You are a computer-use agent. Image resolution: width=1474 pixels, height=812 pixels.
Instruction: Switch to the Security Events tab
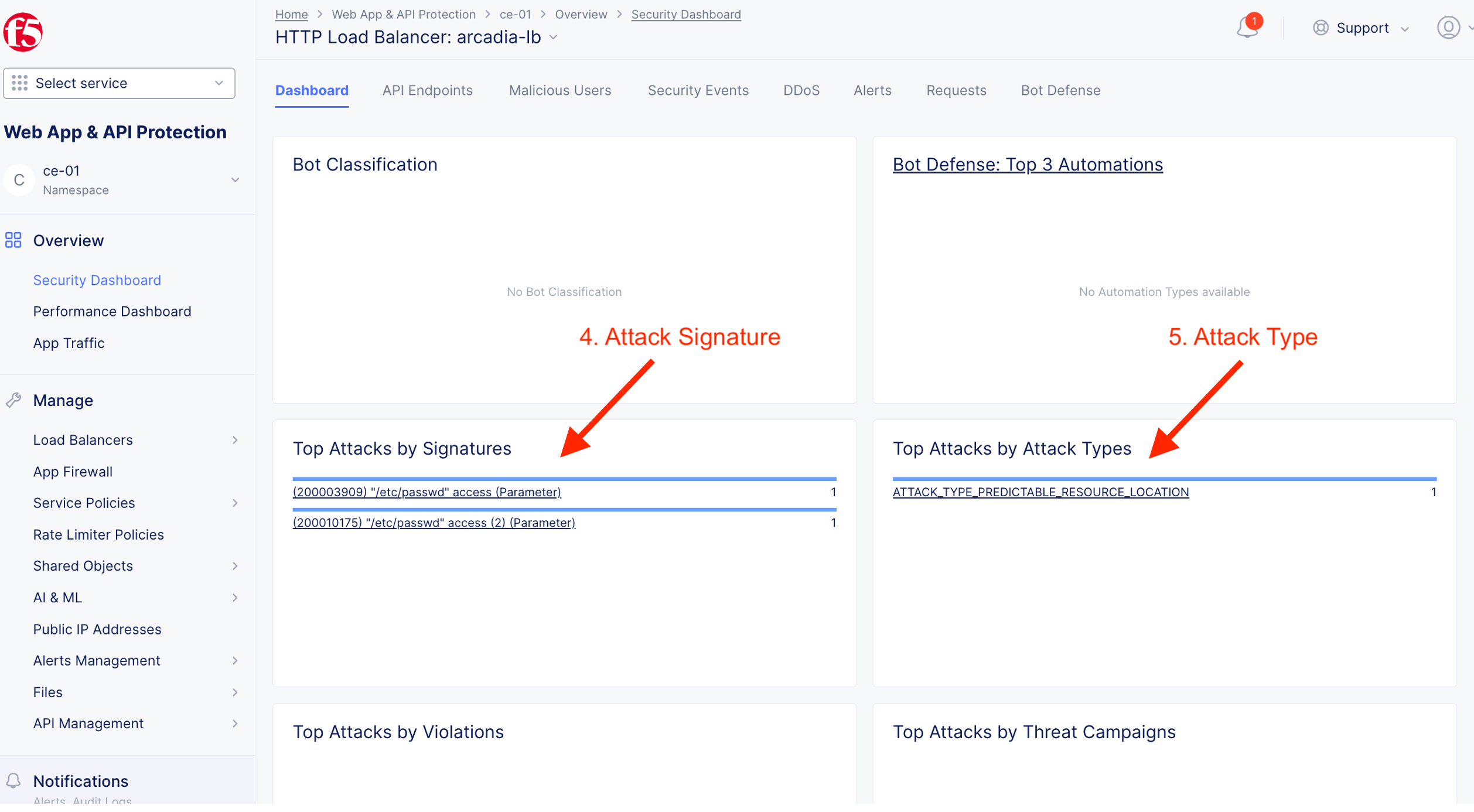tap(698, 90)
